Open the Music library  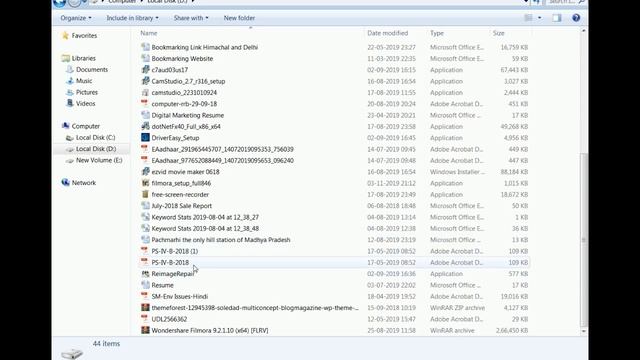[84, 81]
